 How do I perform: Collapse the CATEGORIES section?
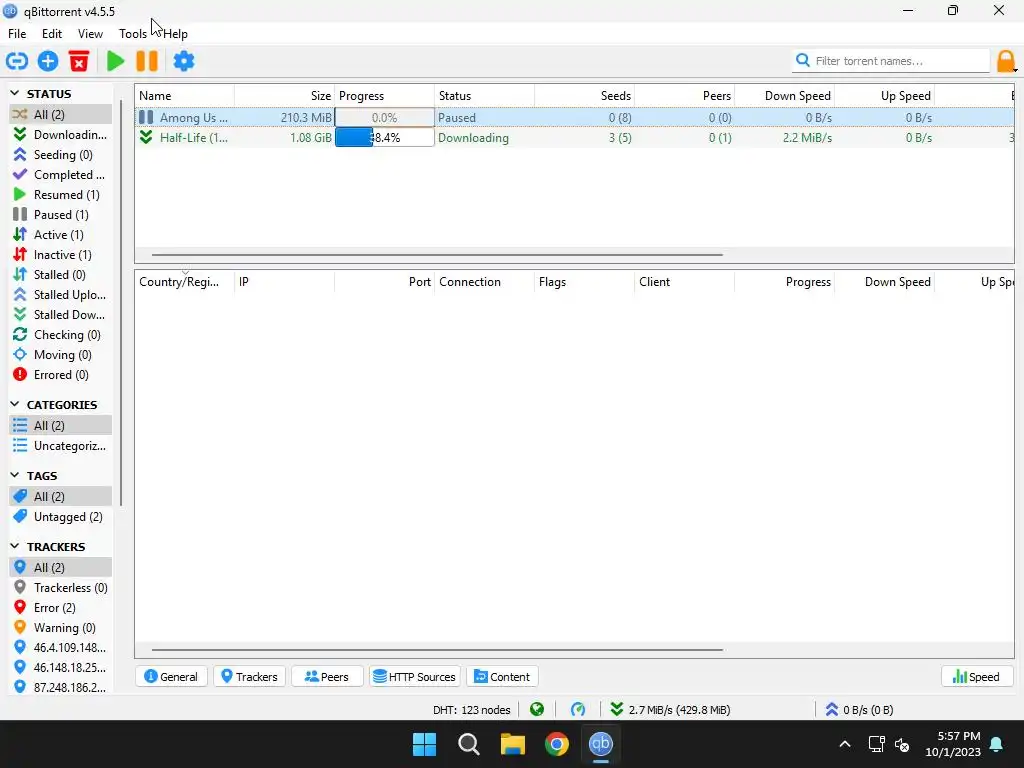(x=14, y=404)
